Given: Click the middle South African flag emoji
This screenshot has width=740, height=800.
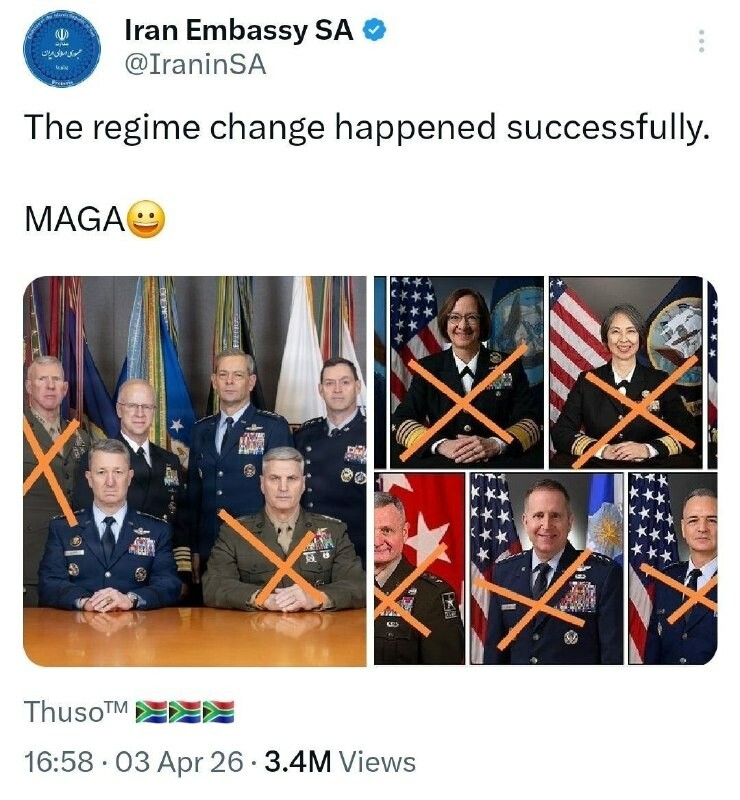Looking at the screenshot, I should point(184,712).
